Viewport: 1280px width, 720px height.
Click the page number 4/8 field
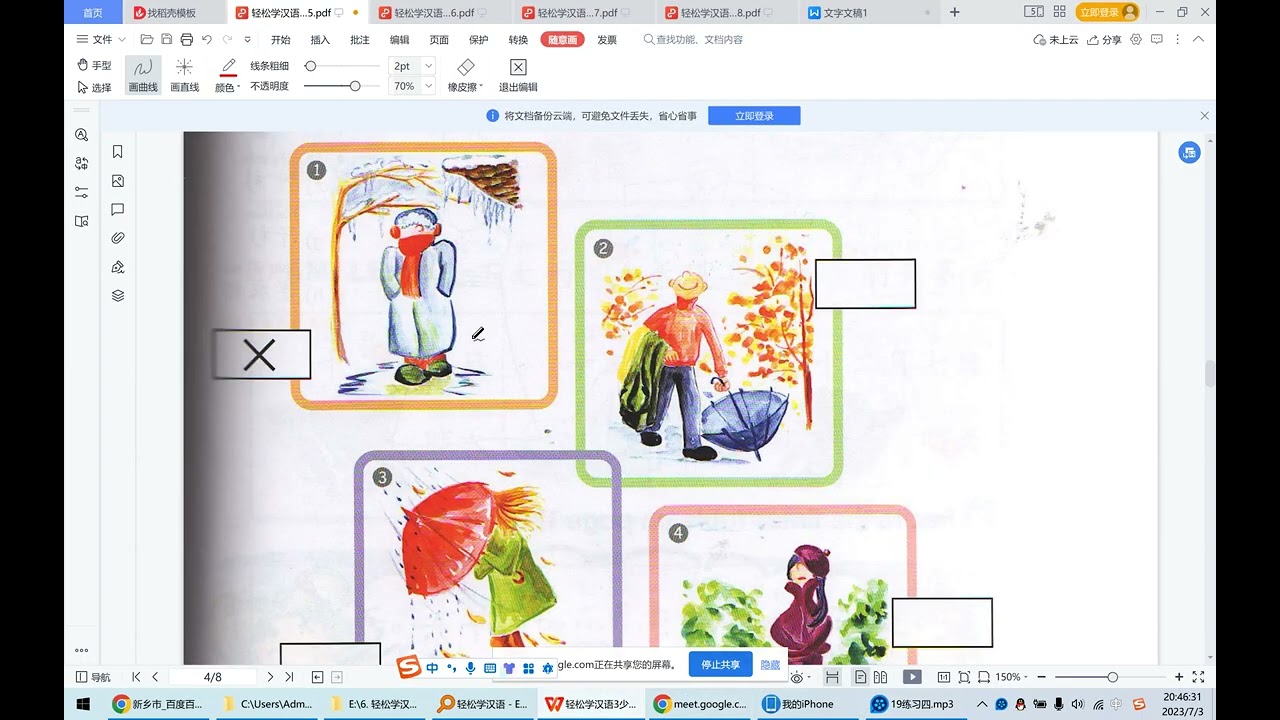[213, 677]
